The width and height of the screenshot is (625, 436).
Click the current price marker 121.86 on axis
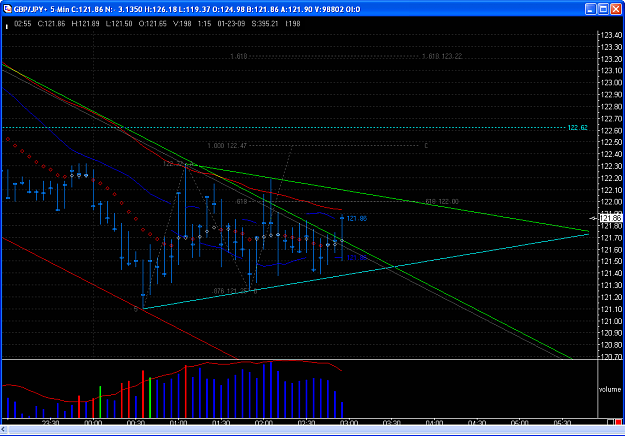pos(611,218)
